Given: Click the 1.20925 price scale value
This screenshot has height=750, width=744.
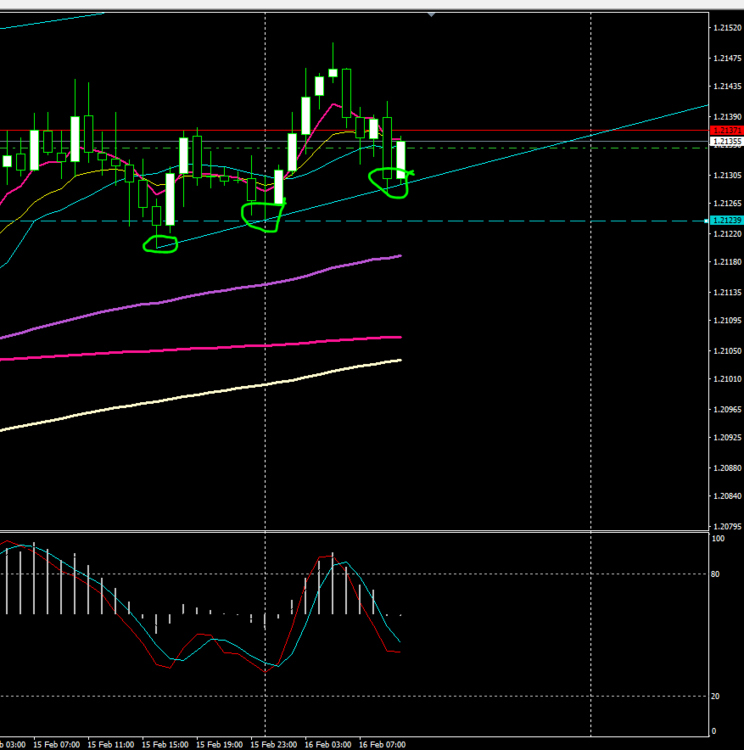Looking at the screenshot, I should click(727, 438).
